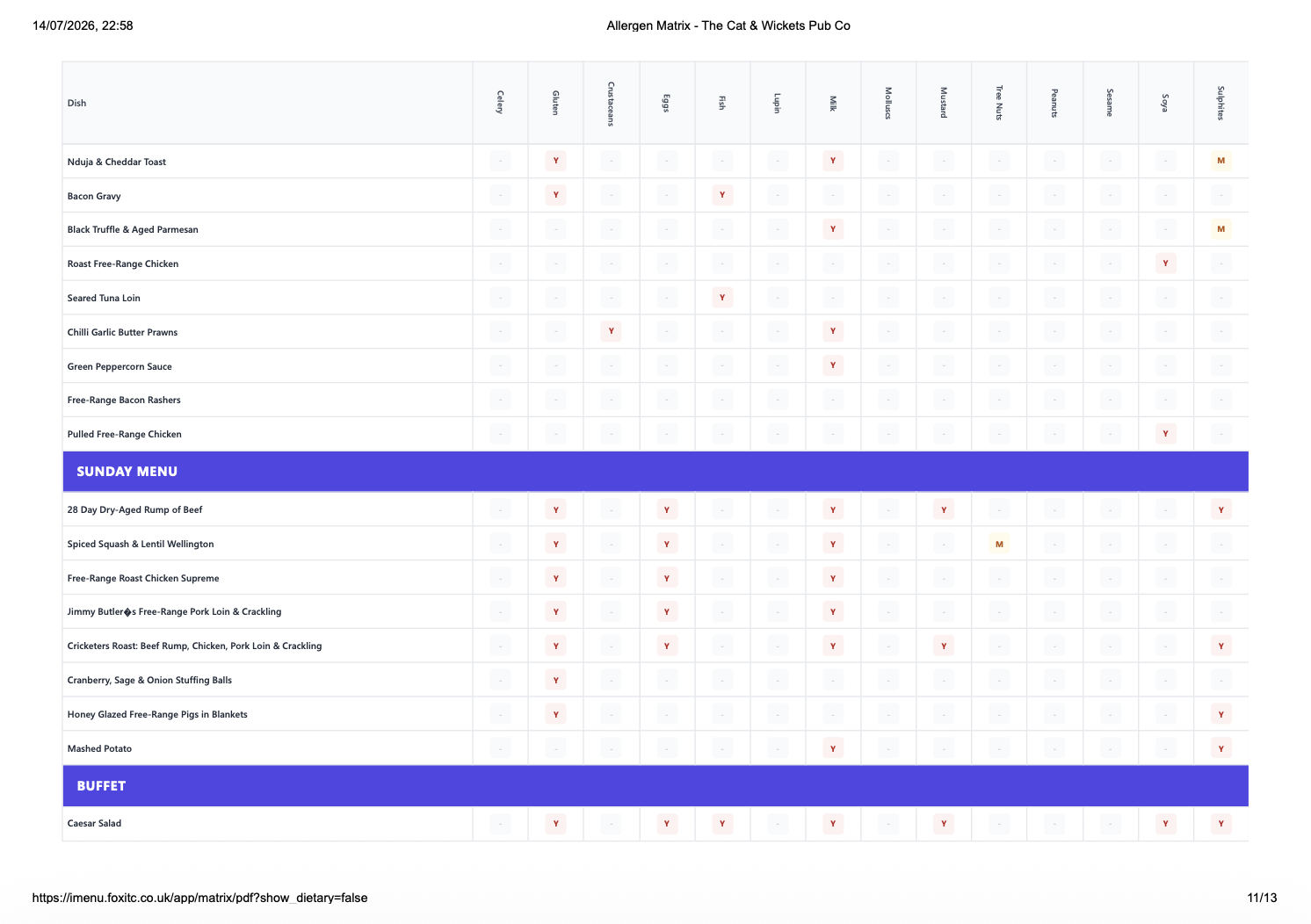Click the Crustaceans column header
The image size is (1311, 924).
coord(611,104)
